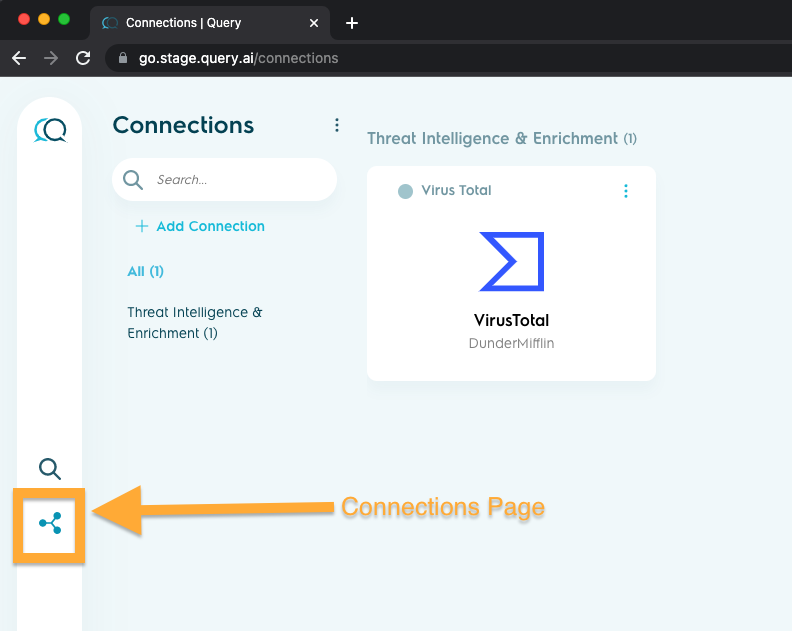Click the plus icon beside Add Connection
The image size is (792, 631).
pyautogui.click(x=142, y=226)
